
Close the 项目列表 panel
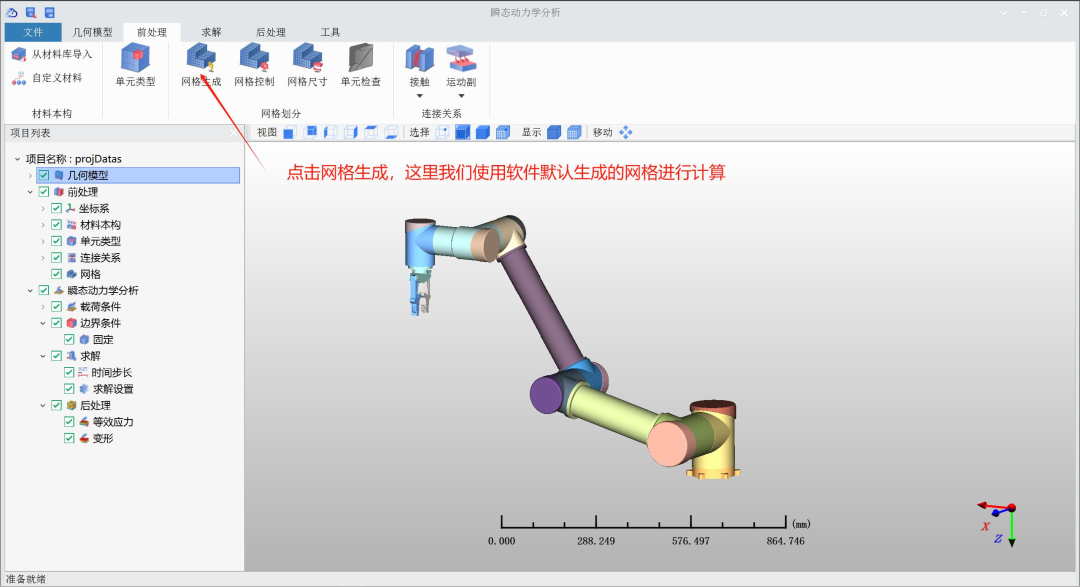[234, 132]
